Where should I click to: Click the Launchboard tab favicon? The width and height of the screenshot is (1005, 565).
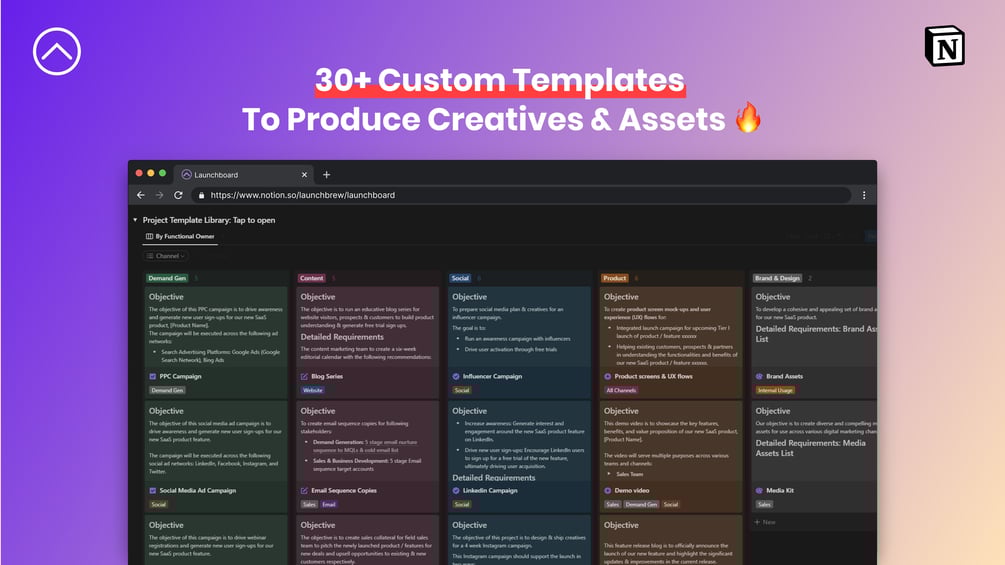pos(187,174)
